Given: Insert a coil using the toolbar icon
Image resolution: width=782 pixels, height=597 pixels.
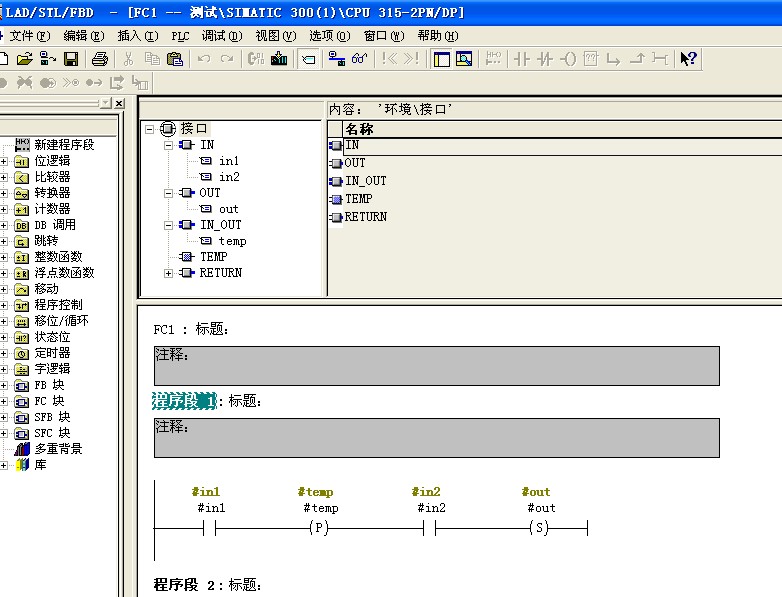Looking at the screenshot, I should [x=567, y=59].
